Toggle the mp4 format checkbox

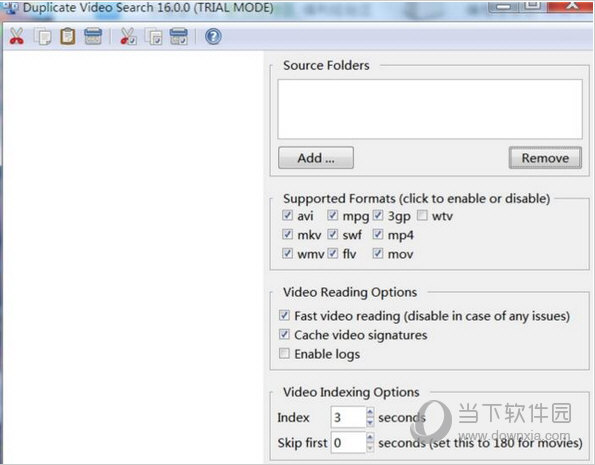pos(378,234)
